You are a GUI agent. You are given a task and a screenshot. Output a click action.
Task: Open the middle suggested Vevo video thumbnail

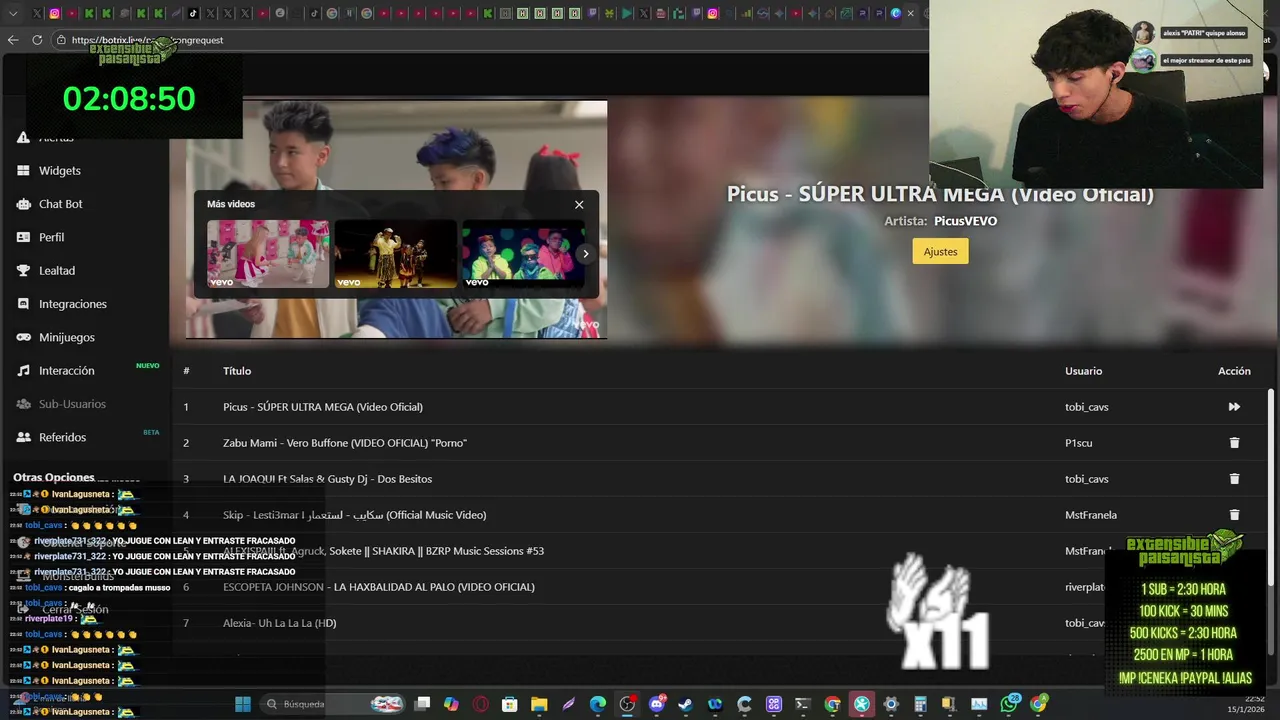(395, 254)
